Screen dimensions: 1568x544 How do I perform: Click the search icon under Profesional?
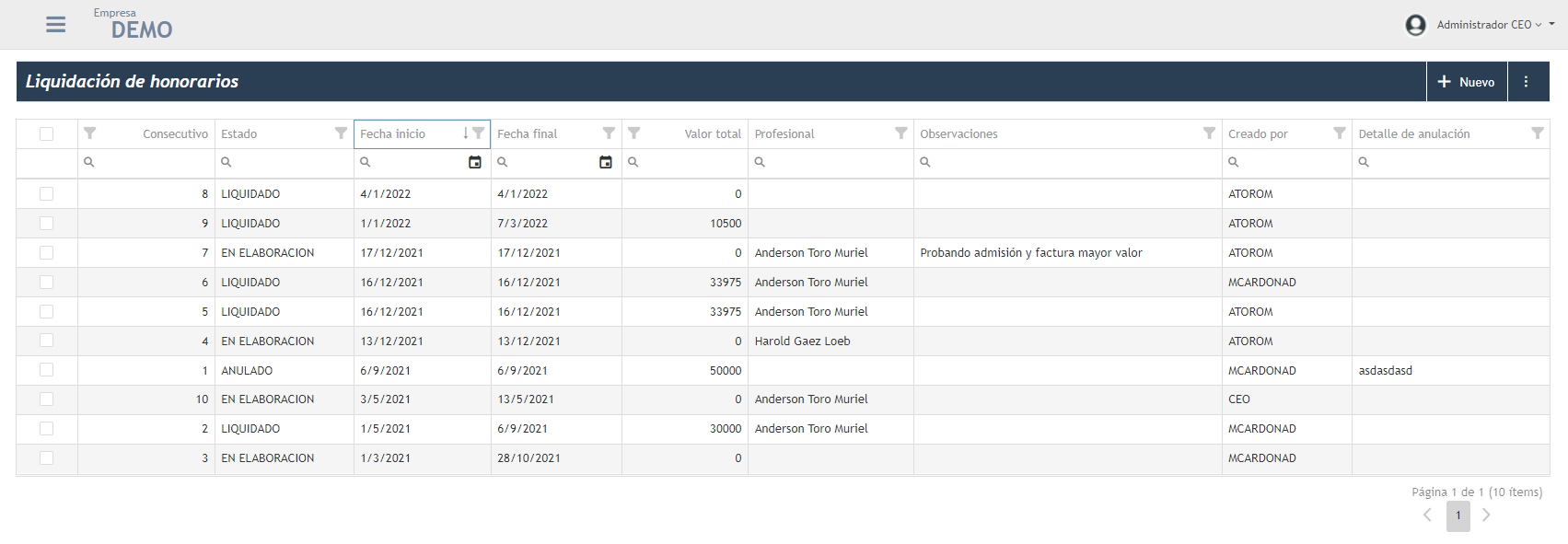pos(760,162)
